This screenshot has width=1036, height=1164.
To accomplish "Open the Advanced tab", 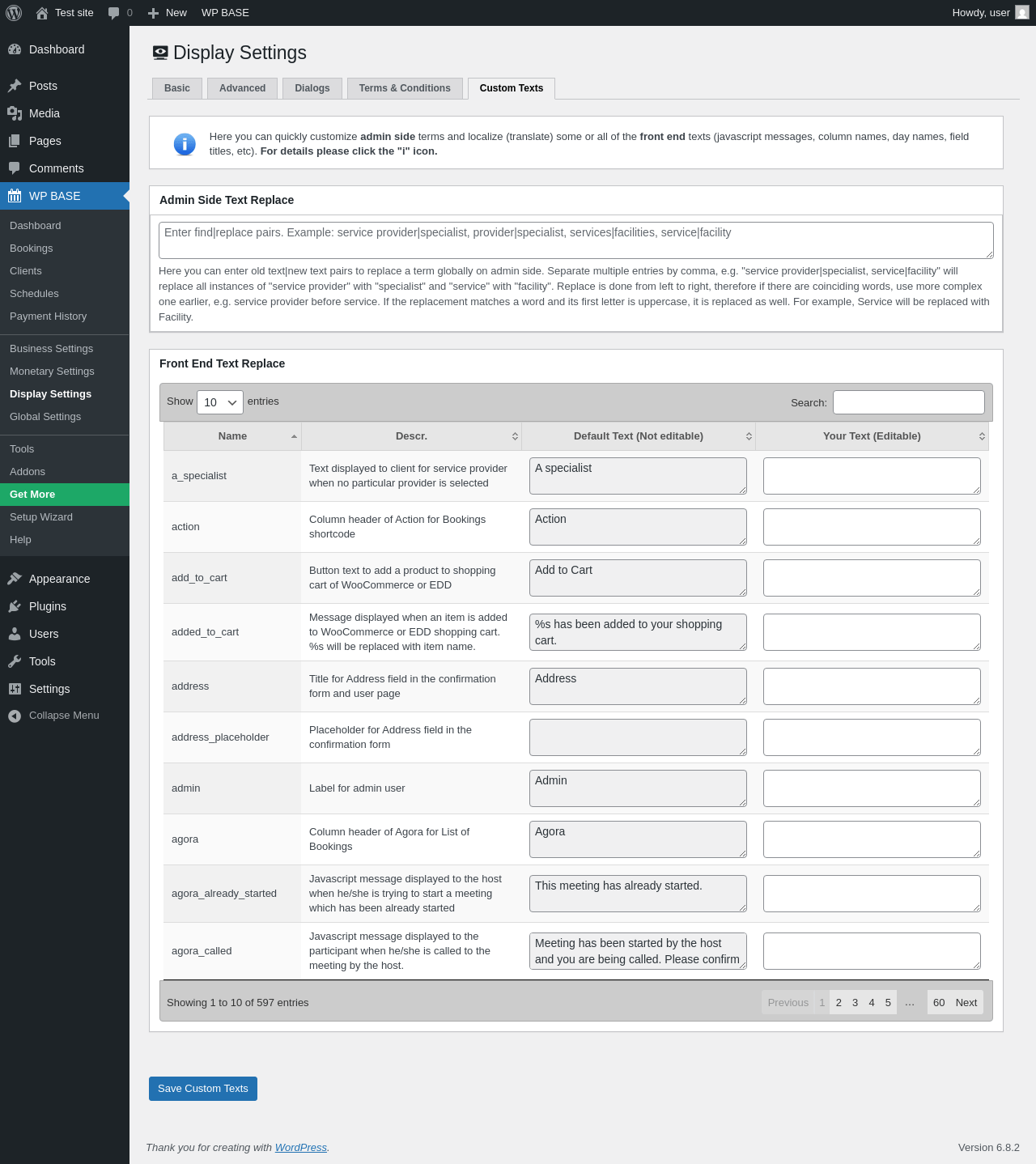I will (x=242, y=88).
